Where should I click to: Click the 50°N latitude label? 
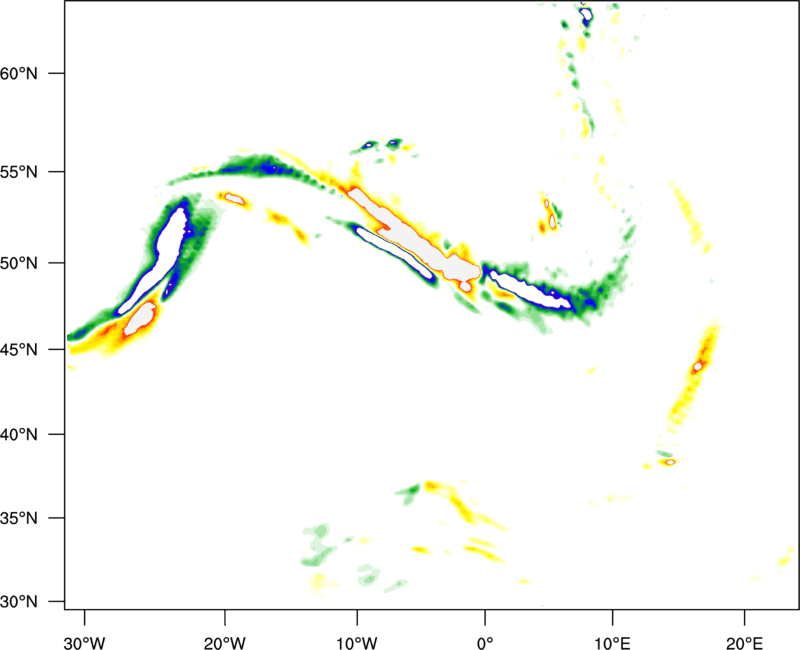pyautogui.click(x=19, y=263)
